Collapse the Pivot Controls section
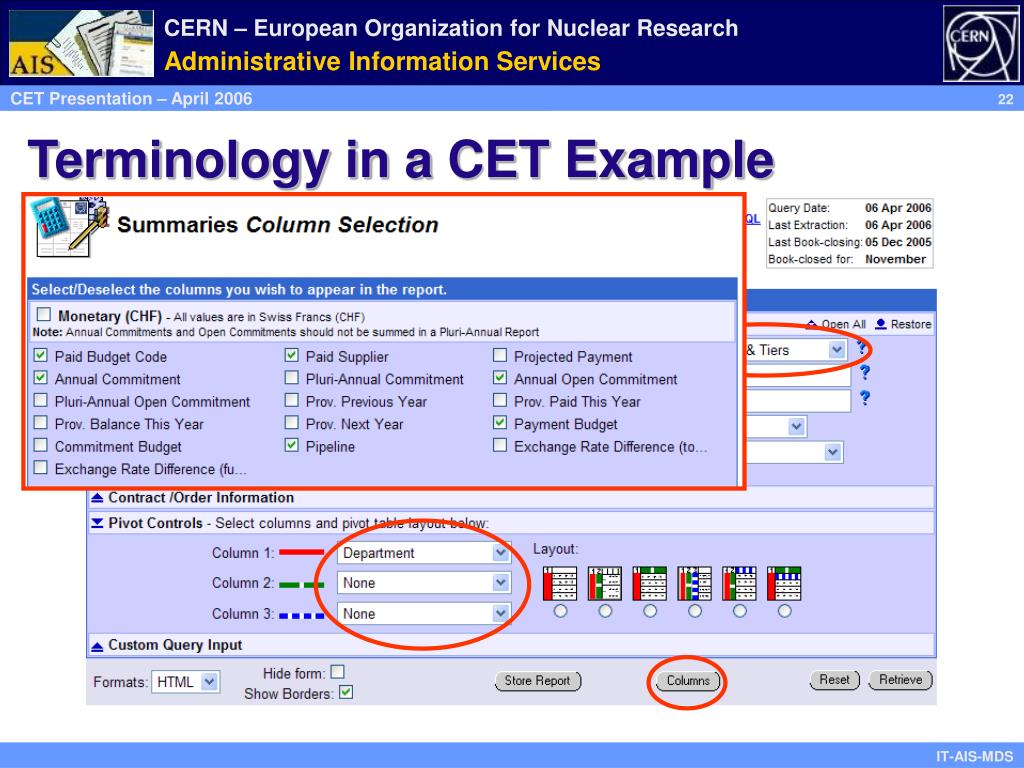This screenshot has height=768, width=1024. (97, 523)
